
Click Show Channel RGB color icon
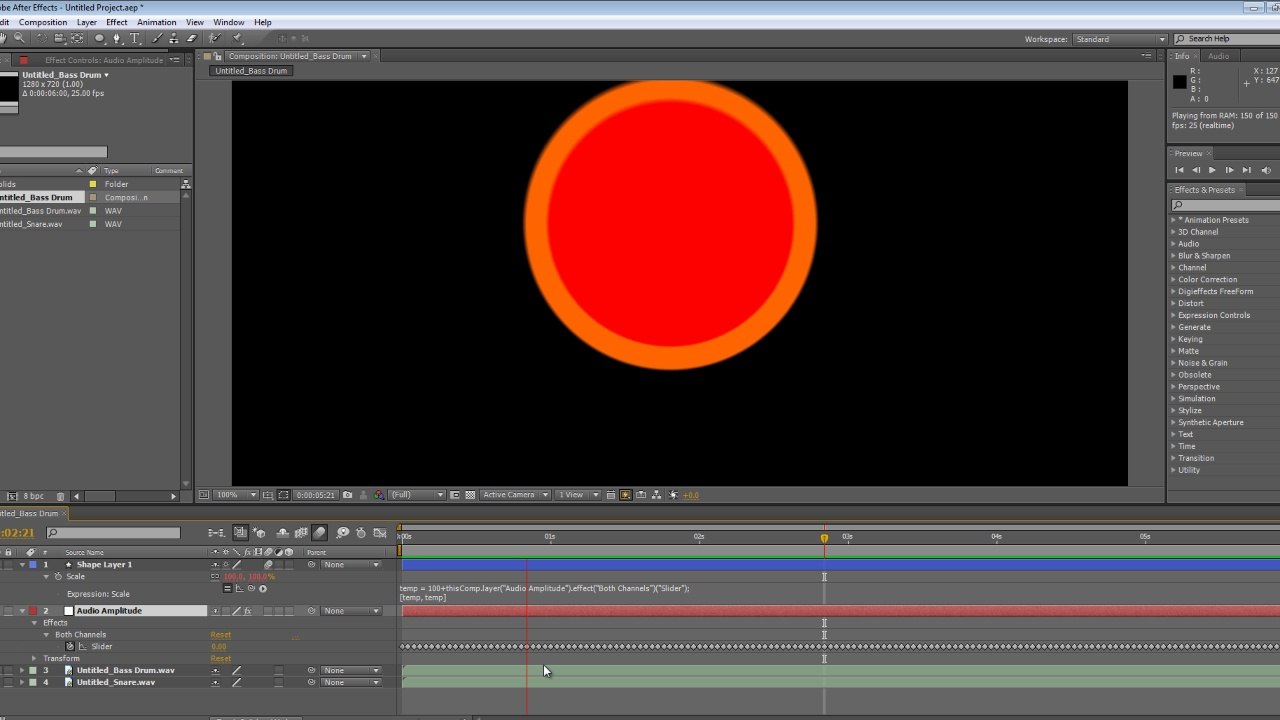click(379, 494)
